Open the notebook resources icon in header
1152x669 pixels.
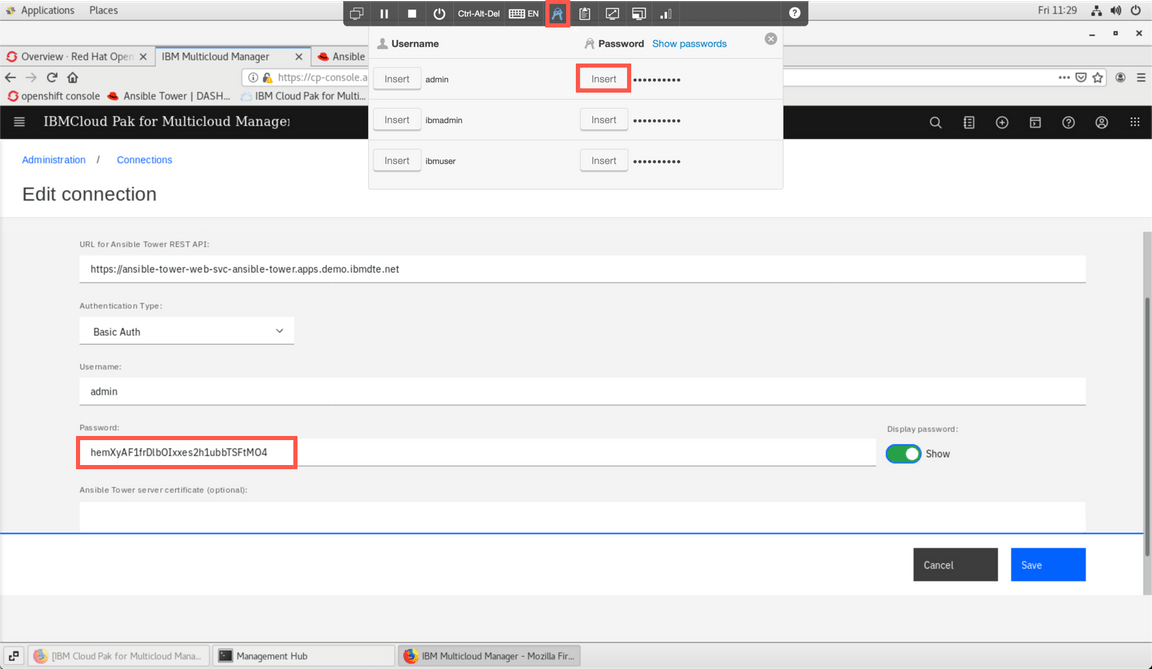coord(969,123)
